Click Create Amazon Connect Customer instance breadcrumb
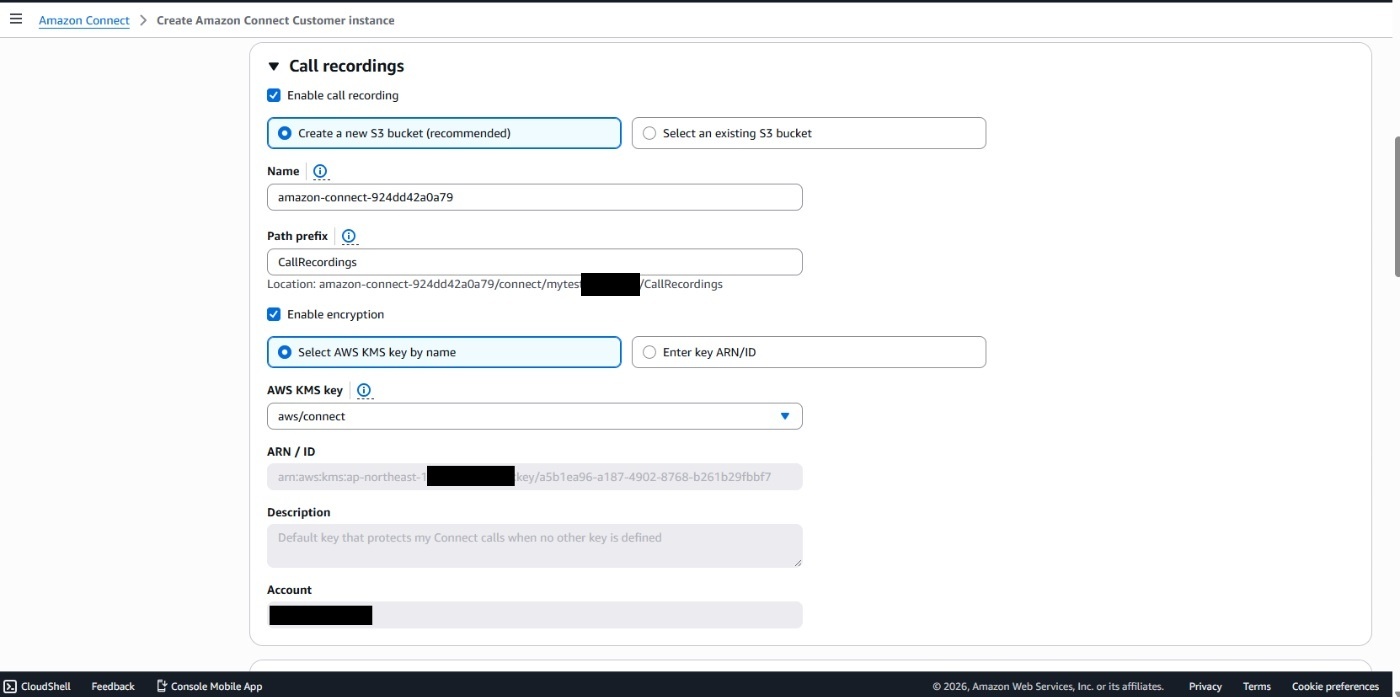The image size is (1400, 697). 275,20
